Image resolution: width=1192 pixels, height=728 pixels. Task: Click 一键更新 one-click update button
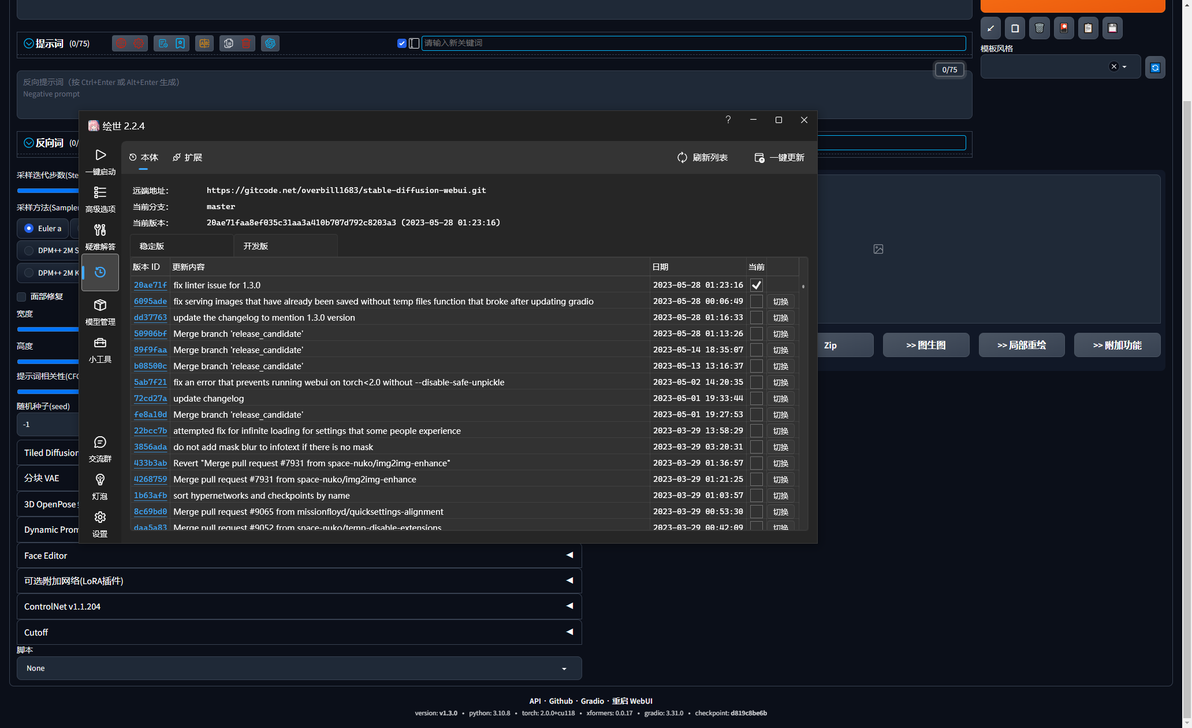pos(779,157)
